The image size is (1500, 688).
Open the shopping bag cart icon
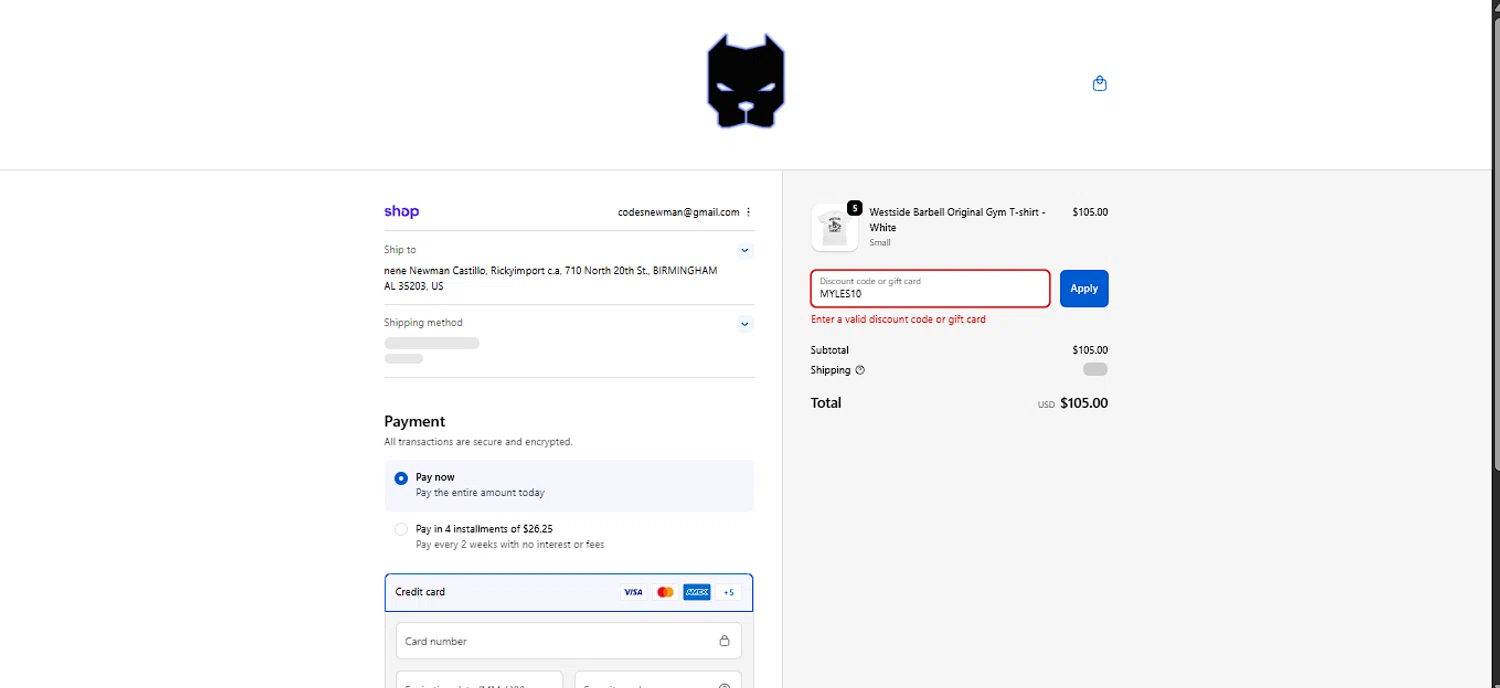coord(1099,84)
